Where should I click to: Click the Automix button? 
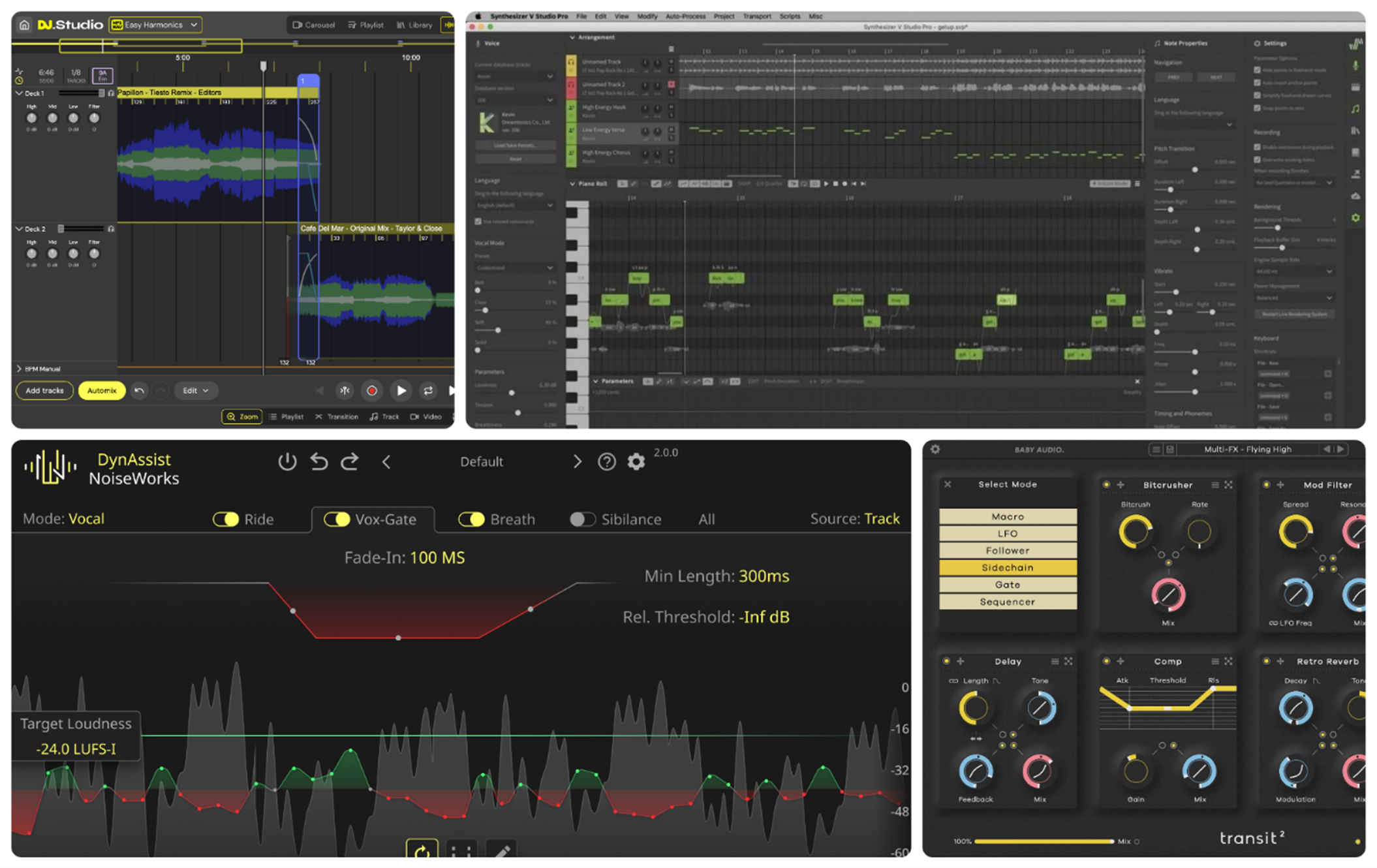pos(102,391)
